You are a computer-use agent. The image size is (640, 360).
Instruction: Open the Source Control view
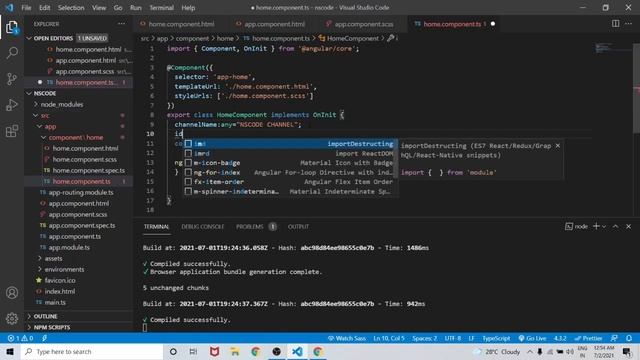(x=12, y=79)
